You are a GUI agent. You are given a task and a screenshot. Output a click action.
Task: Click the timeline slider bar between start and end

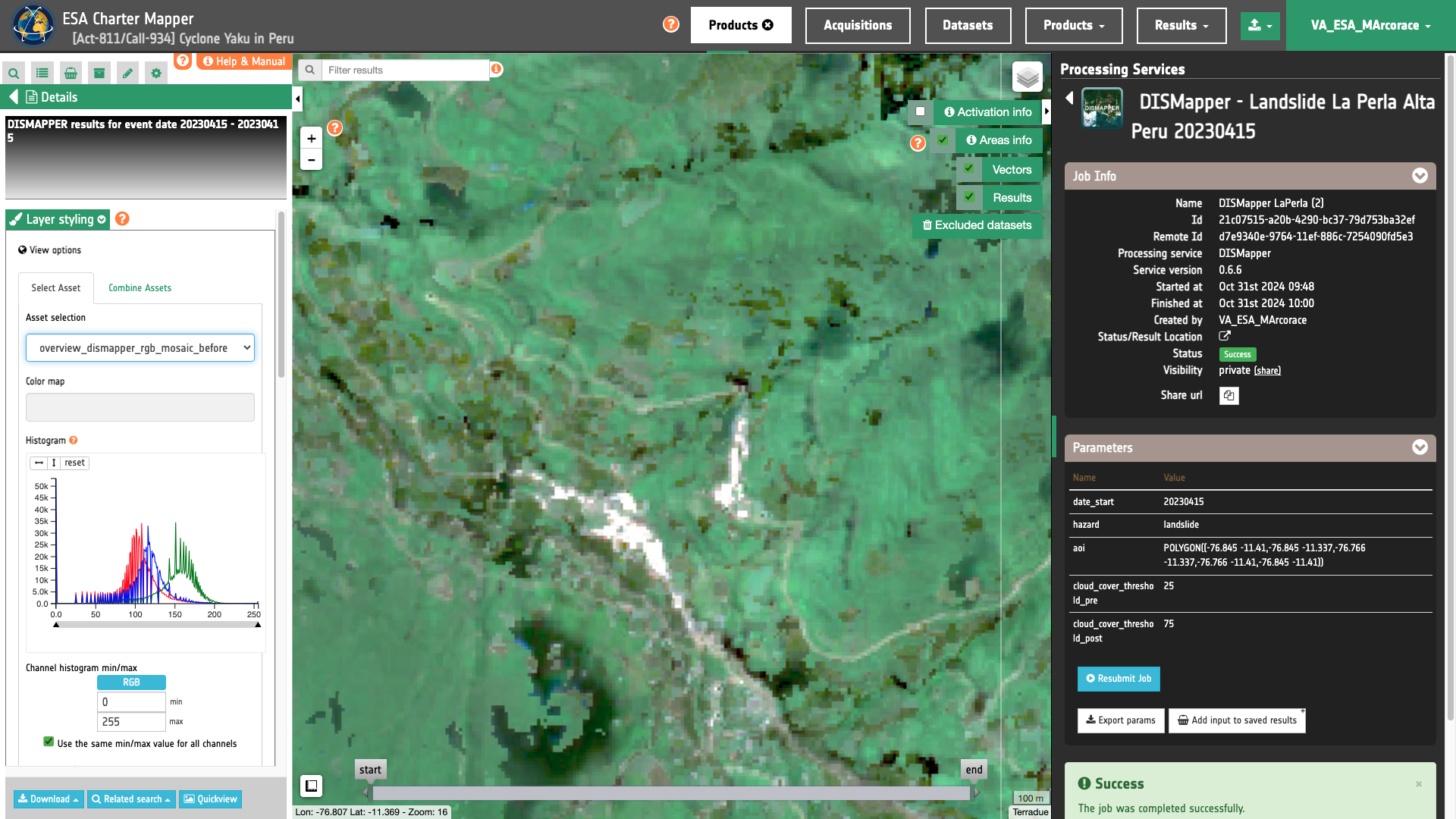(671, 793)
